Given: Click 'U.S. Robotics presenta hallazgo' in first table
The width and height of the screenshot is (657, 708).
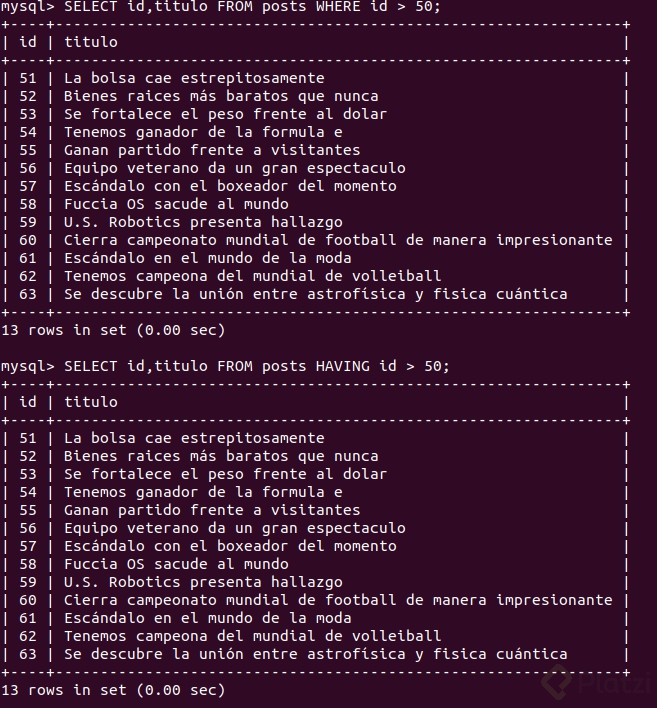Looking at the screenshot, I should pyautogui.click(x=203, y=222).
